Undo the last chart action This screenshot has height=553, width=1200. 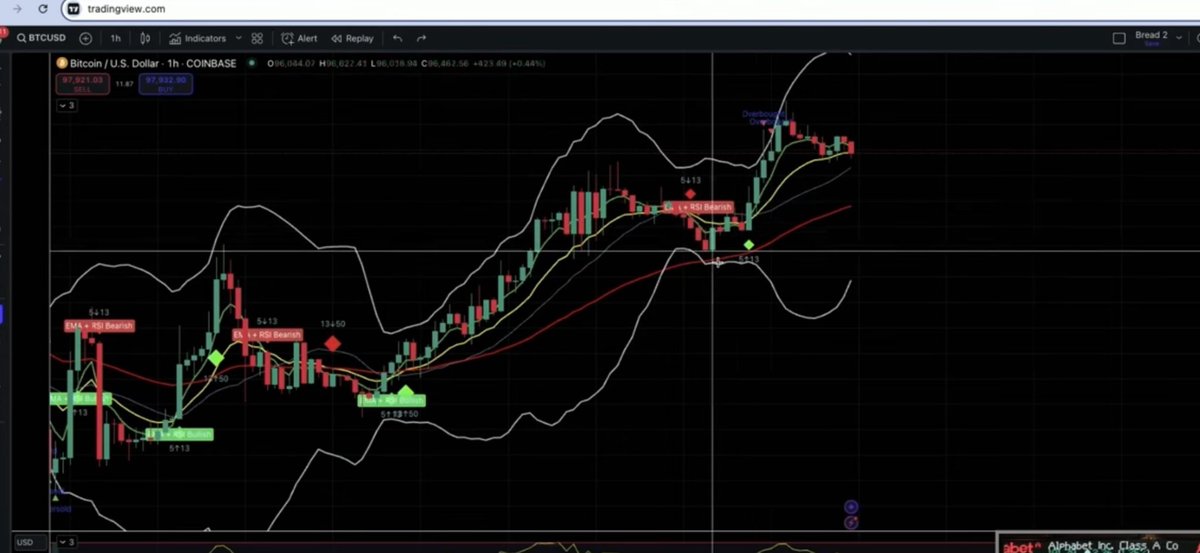[398, 38]
